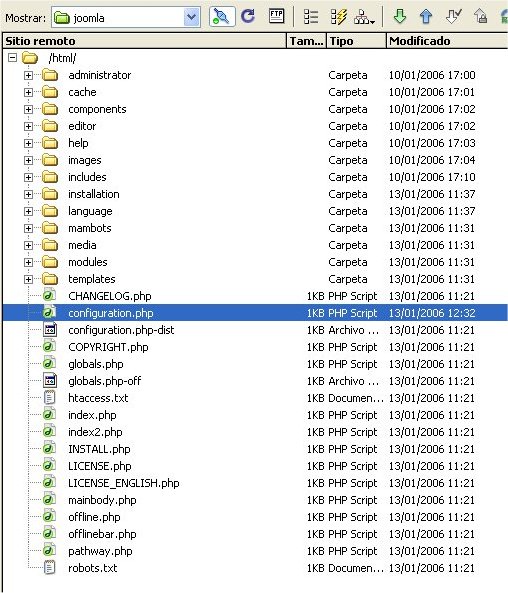Select the offline.php file
Viewport: 508px width, 593px height.
(94, 517)
